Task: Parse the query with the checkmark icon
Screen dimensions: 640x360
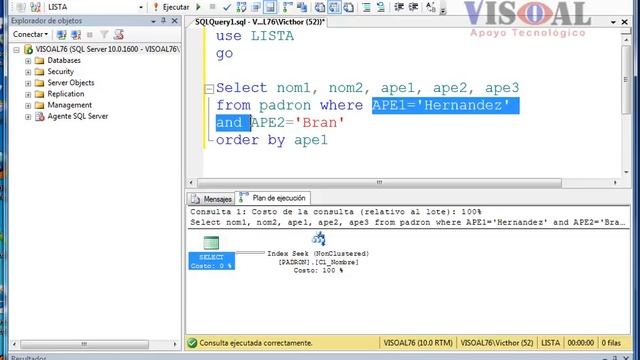Action: tap(227, 7)
